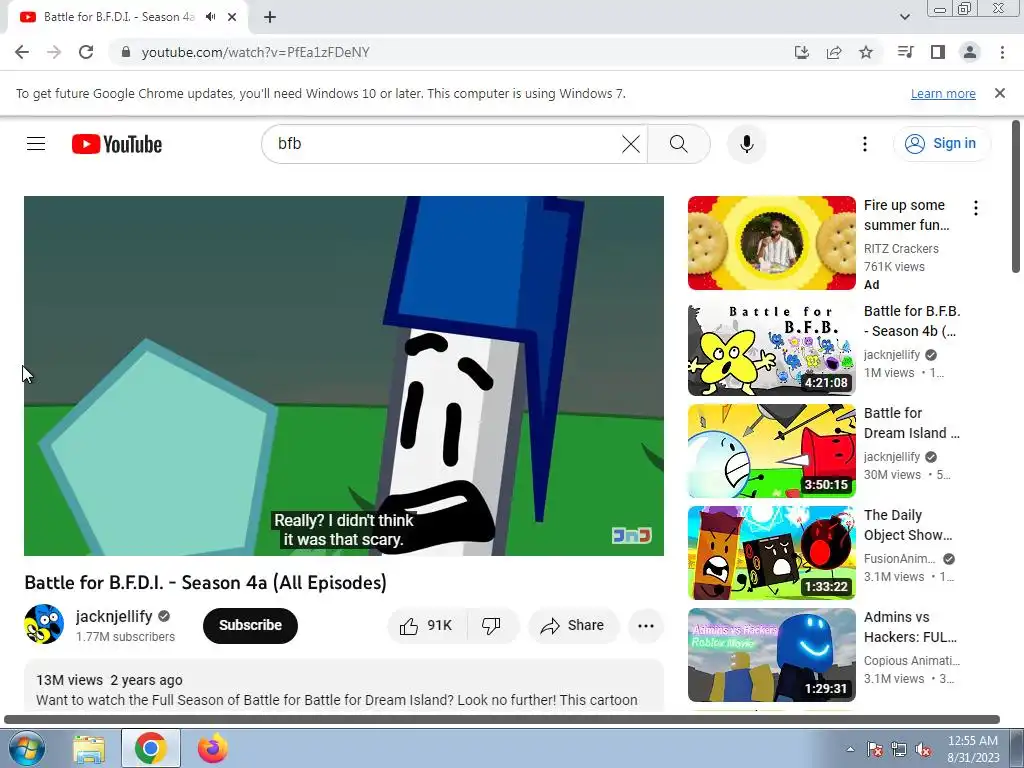Open Battle for Dream Island video thumbnail
The image size is (1024, 768).
(771, 451)
